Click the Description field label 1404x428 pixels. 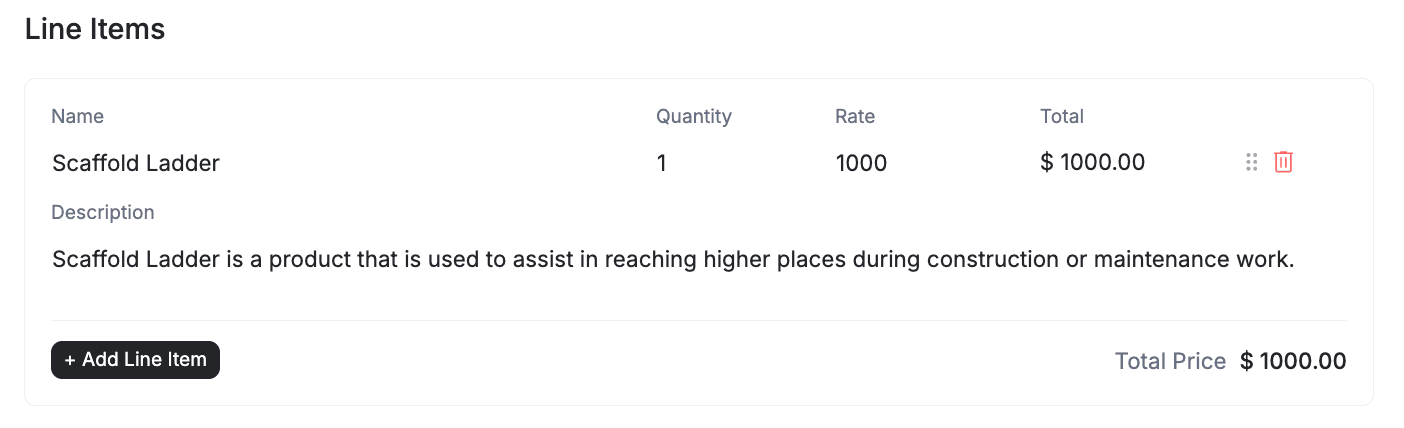pos(103,212)
